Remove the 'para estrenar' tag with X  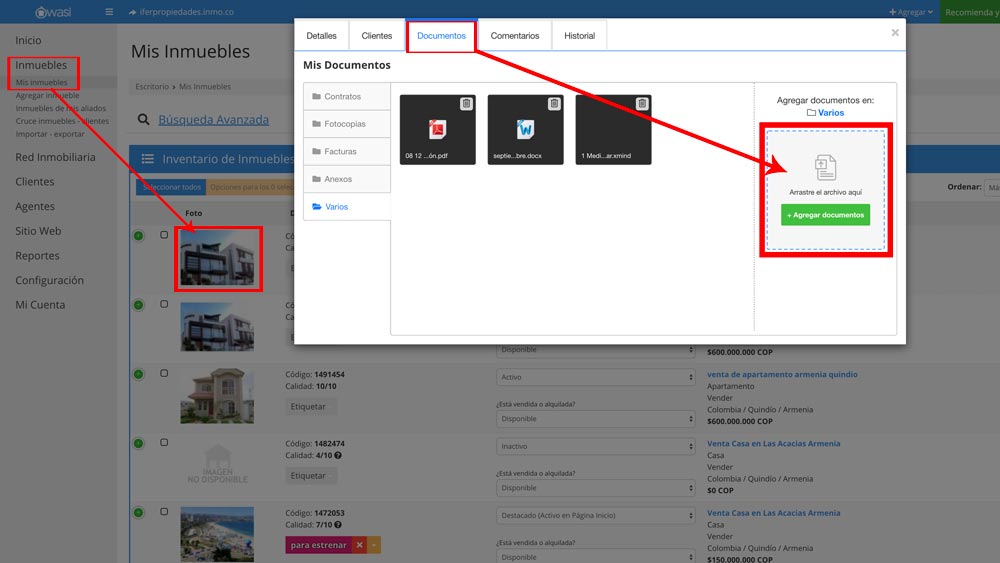pos(359,545)
